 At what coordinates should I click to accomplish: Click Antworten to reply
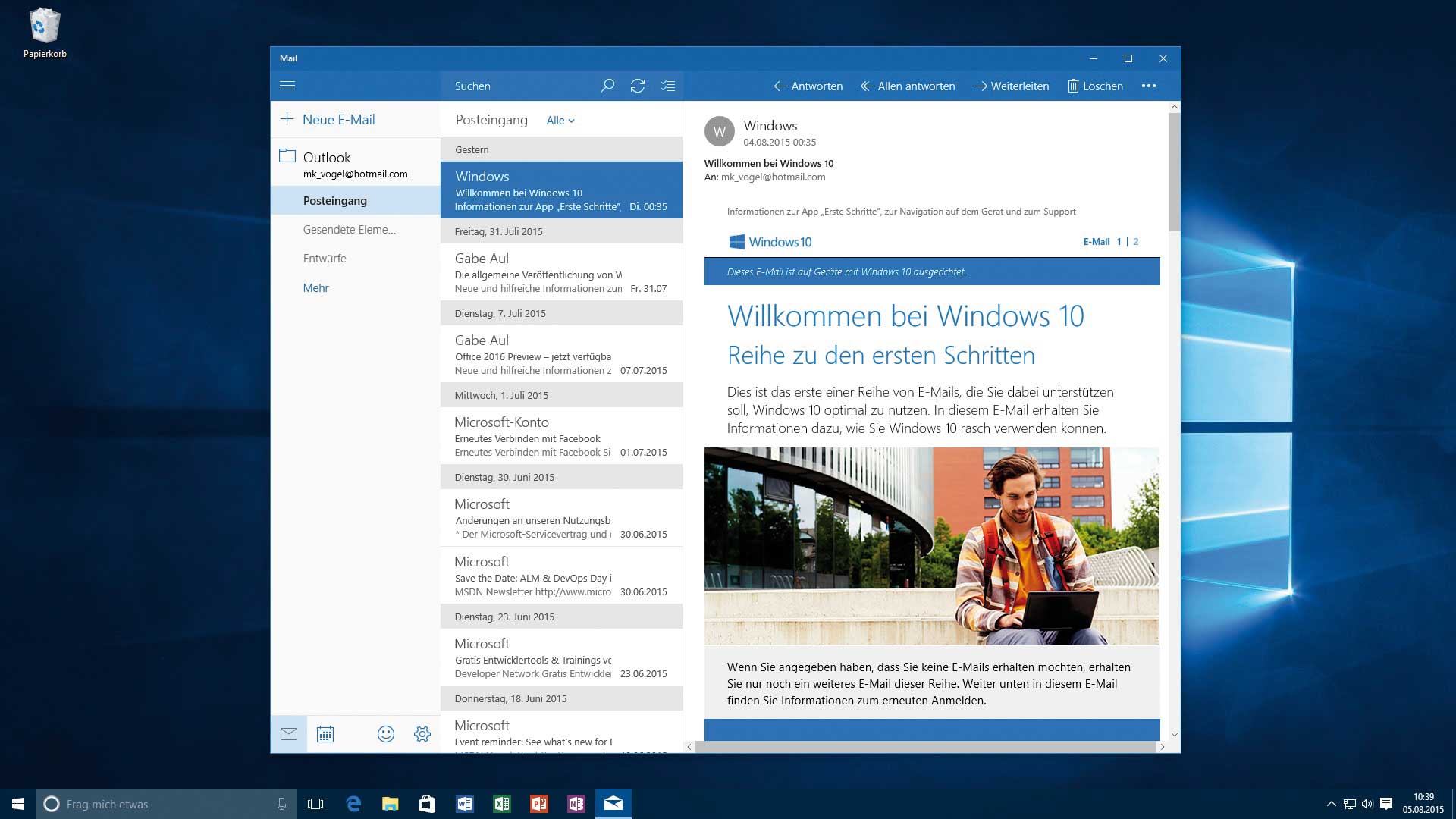point(808,86)
